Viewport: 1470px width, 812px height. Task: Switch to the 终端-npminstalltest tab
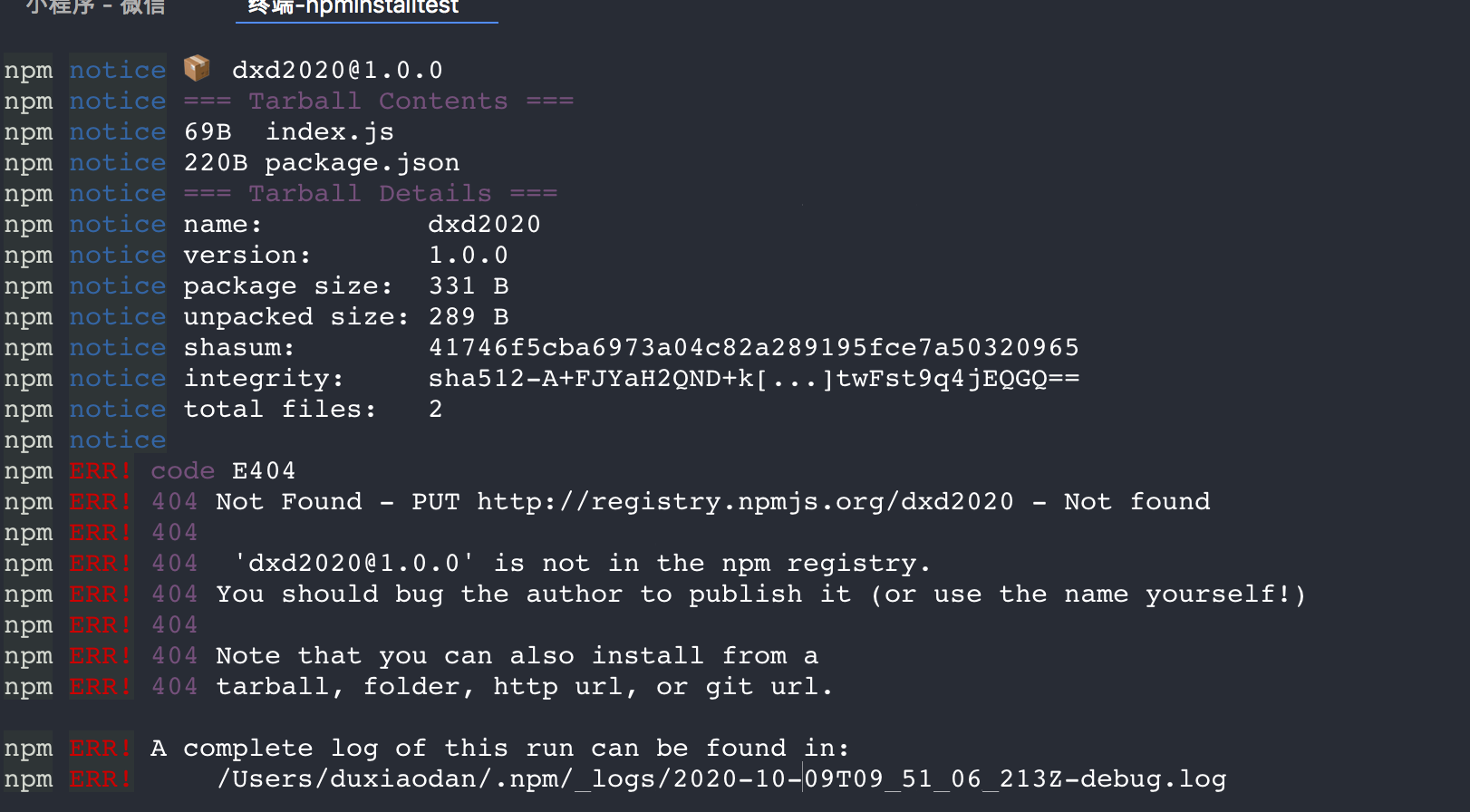pos(353,7)
